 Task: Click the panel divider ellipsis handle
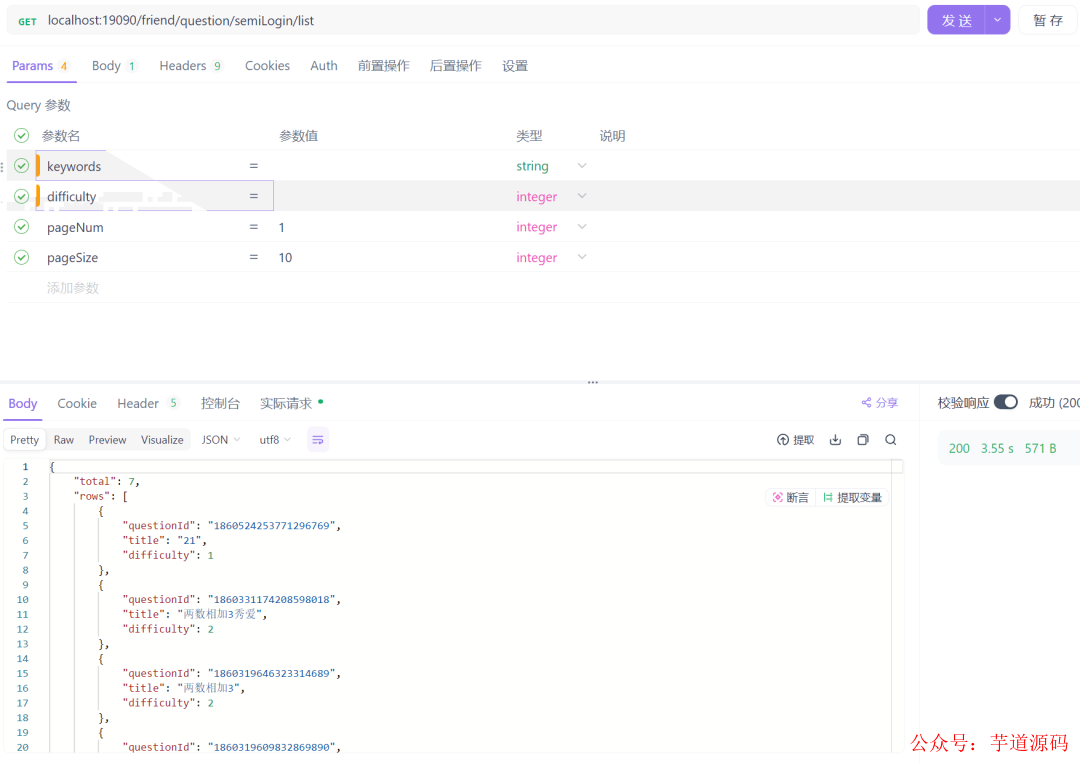[592, 382]
